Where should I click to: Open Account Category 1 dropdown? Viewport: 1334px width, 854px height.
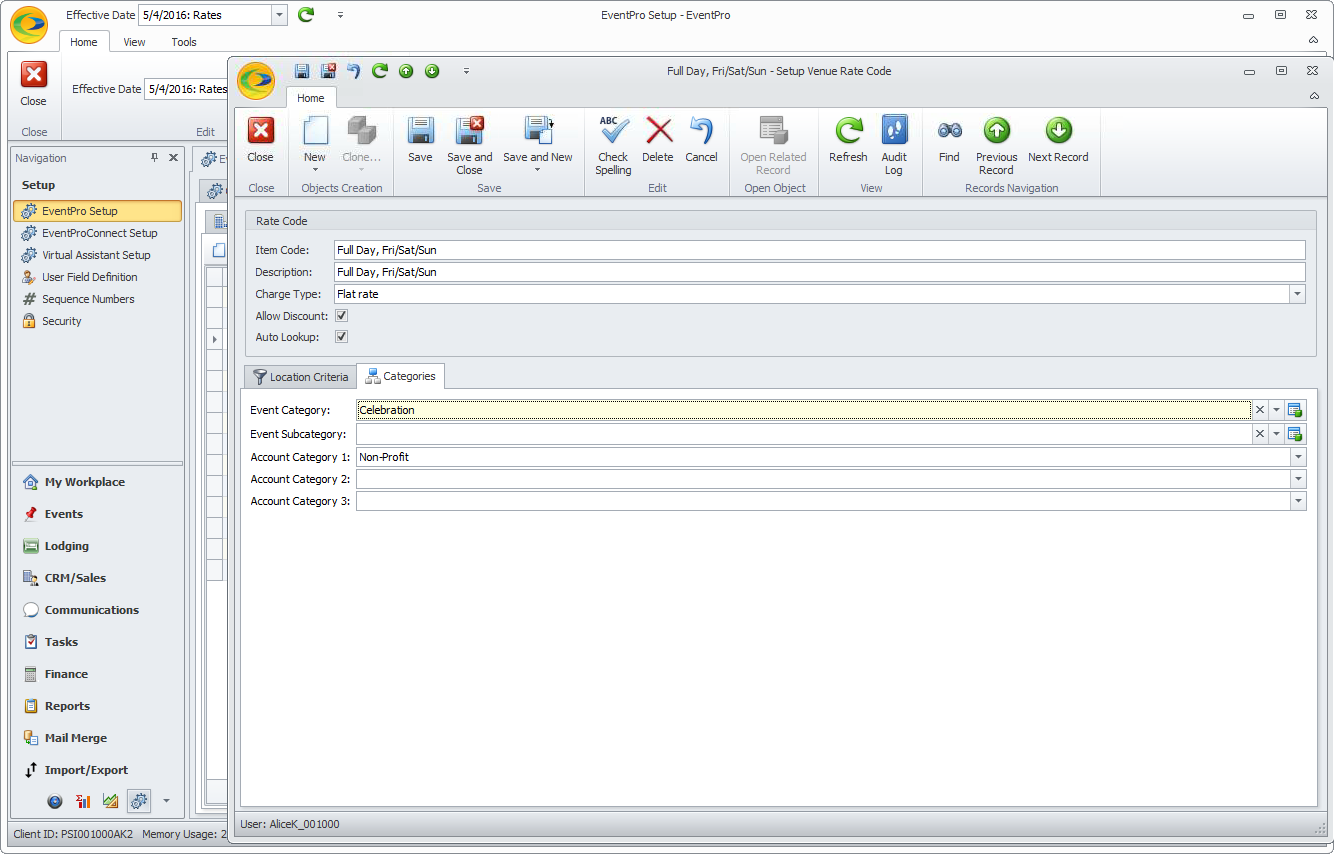(x=1298, y=457)
